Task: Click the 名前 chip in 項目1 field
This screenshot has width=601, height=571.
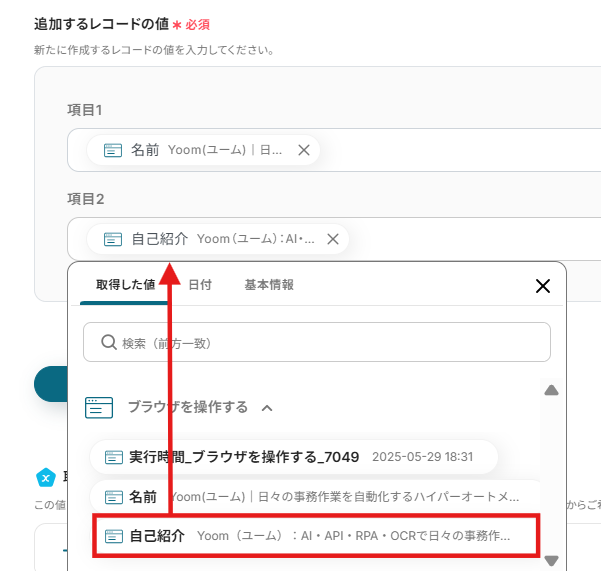Action: coord(203,150)
